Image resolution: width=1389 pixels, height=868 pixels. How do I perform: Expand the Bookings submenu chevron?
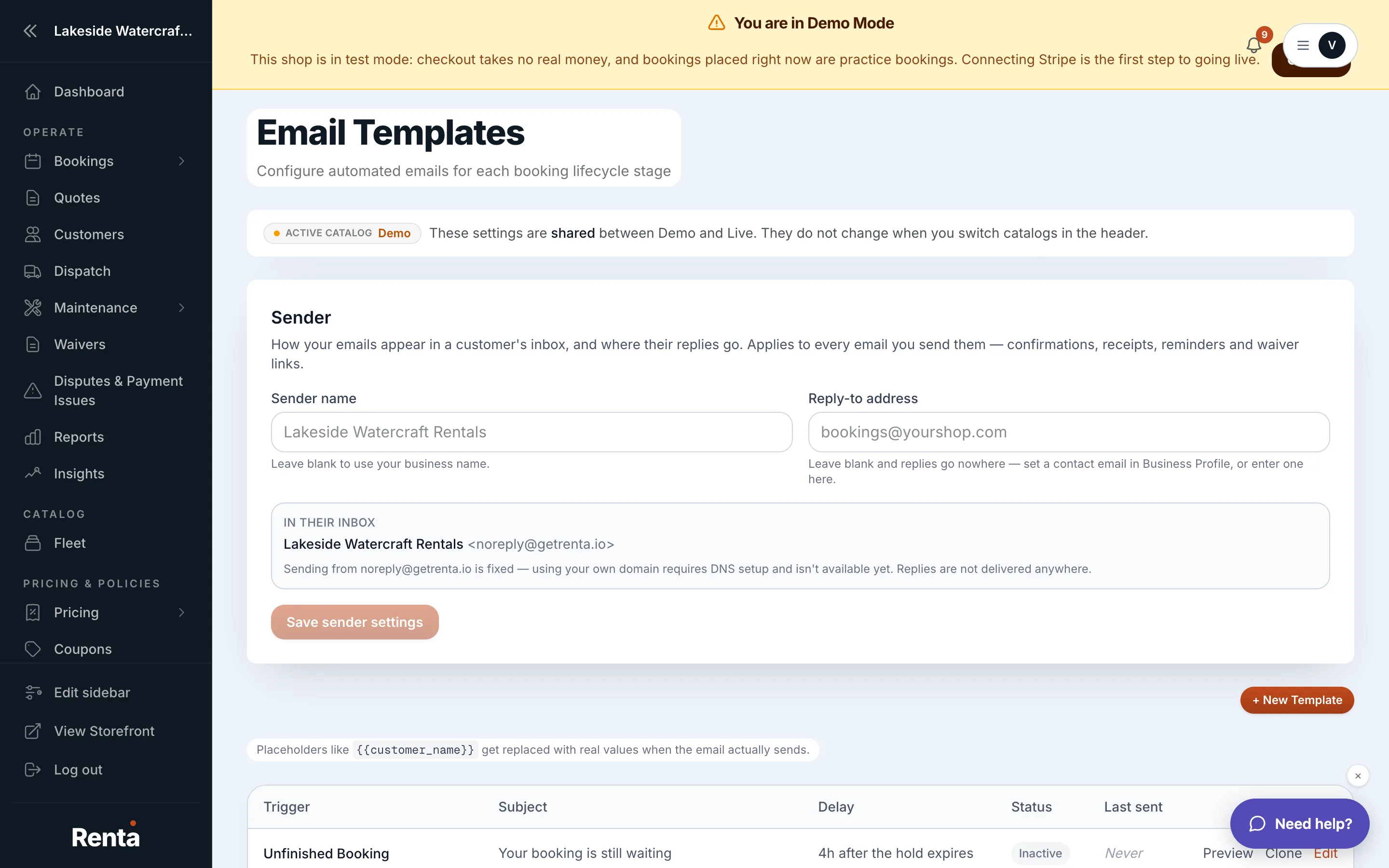pos(181,162)
